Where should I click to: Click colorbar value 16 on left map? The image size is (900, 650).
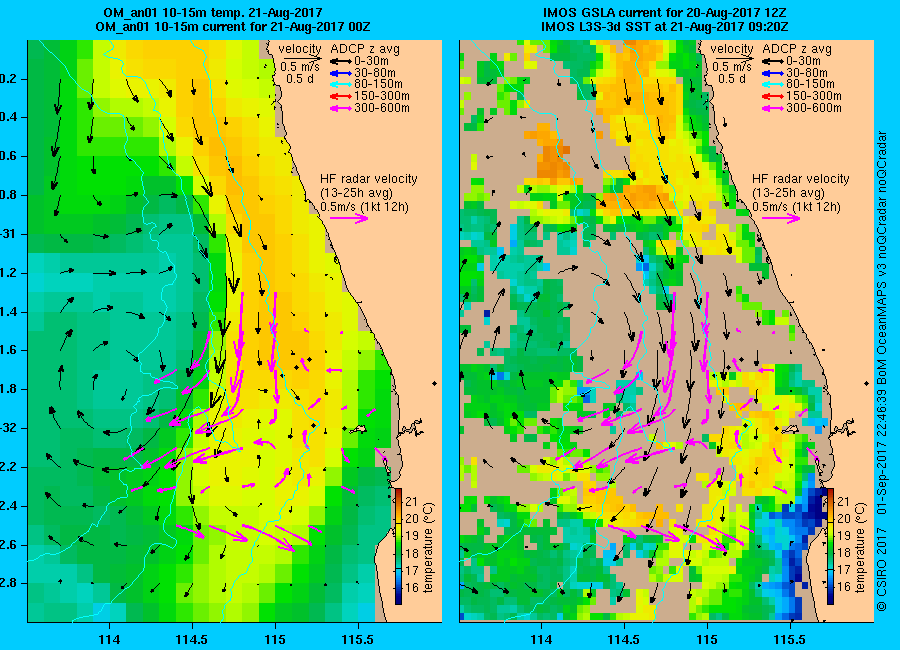coord(412,587)
